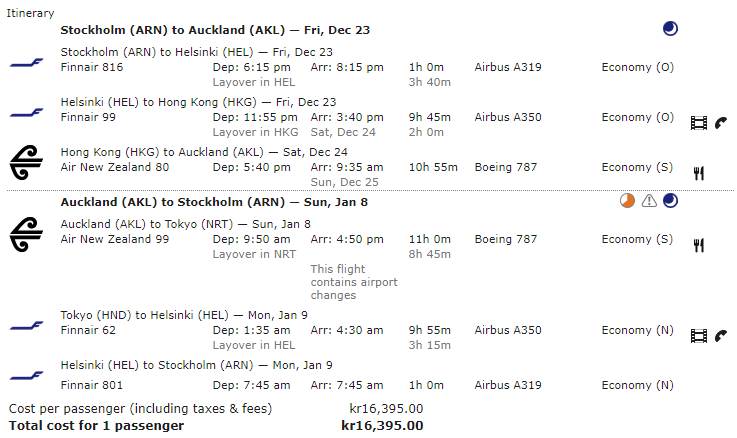
Task: Click the orange long-layover clock icon
Action: (627, 201)
